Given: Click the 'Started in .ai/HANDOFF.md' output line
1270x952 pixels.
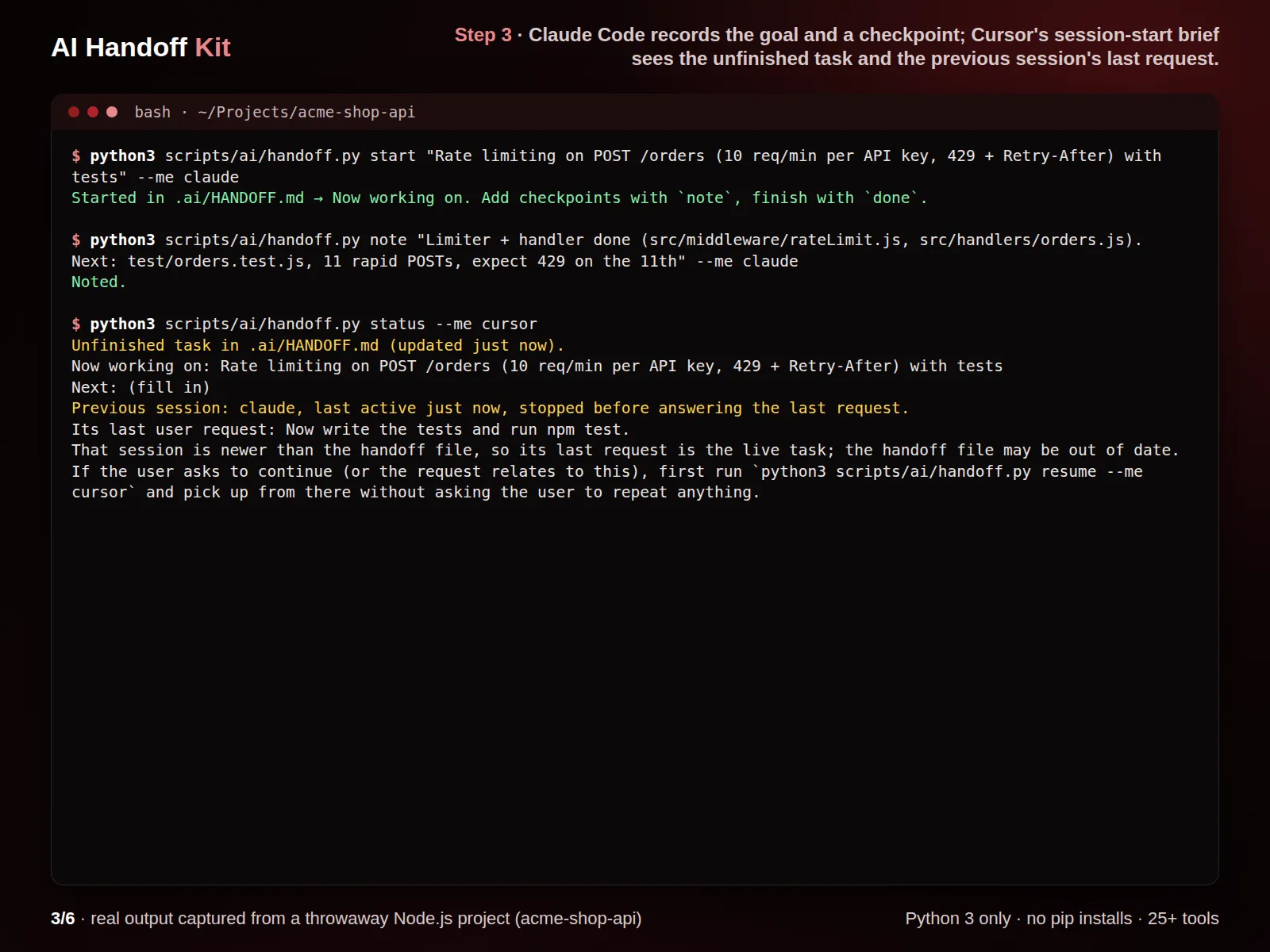Looking at the screenshot, I should 499,198.
